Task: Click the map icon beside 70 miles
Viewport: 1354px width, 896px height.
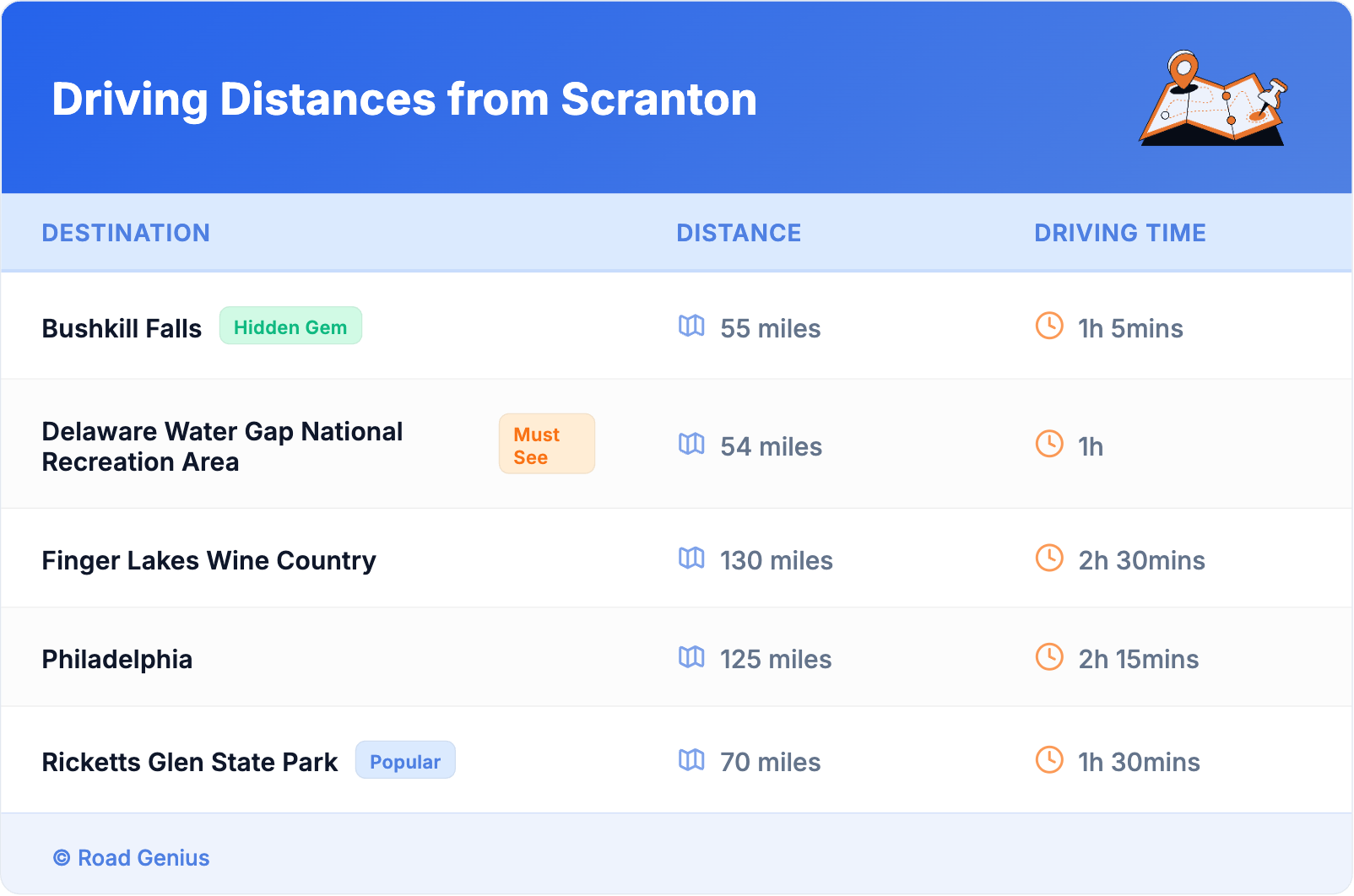Action: (x=691, y=759)
